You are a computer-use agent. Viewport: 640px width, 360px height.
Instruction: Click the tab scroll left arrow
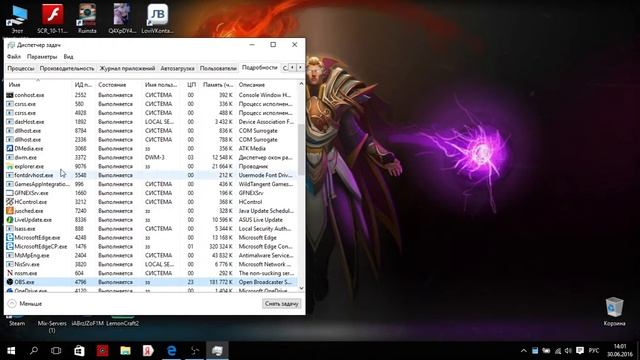(292, 67)
